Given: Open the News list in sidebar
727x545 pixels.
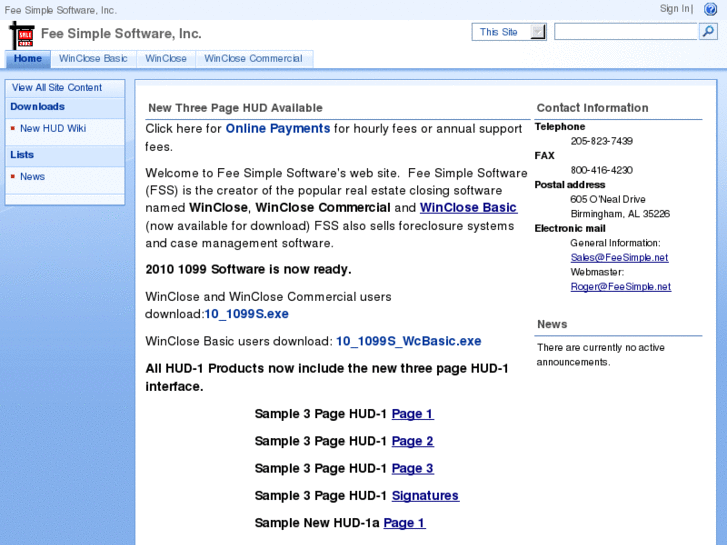Looking at the screenshot, I should [x=32, y=177].
